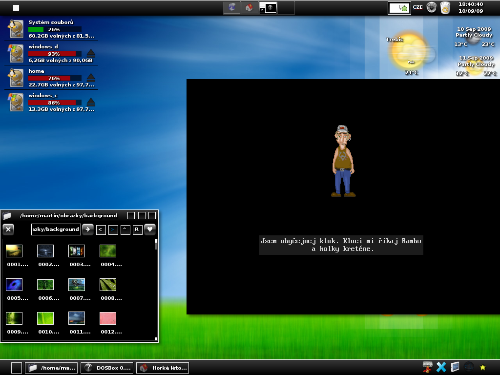Click the green Systém souborů usage bar
The image size is (500, 375).
coord(55,29)
